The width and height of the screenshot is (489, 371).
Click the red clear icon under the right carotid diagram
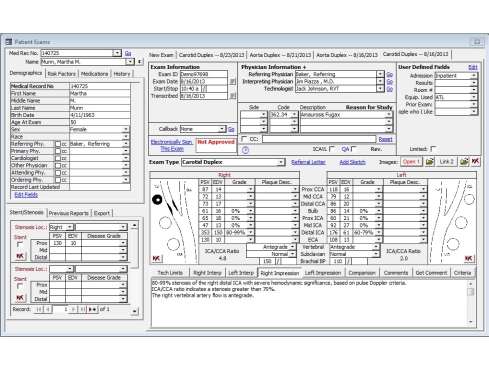point(156,258)
